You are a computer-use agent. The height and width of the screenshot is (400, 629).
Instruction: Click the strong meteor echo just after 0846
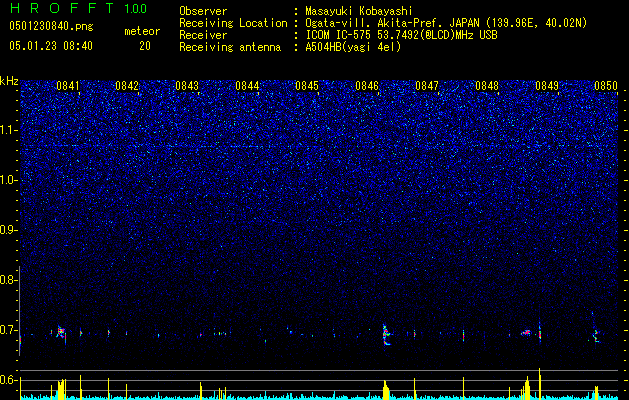point(387,335)
